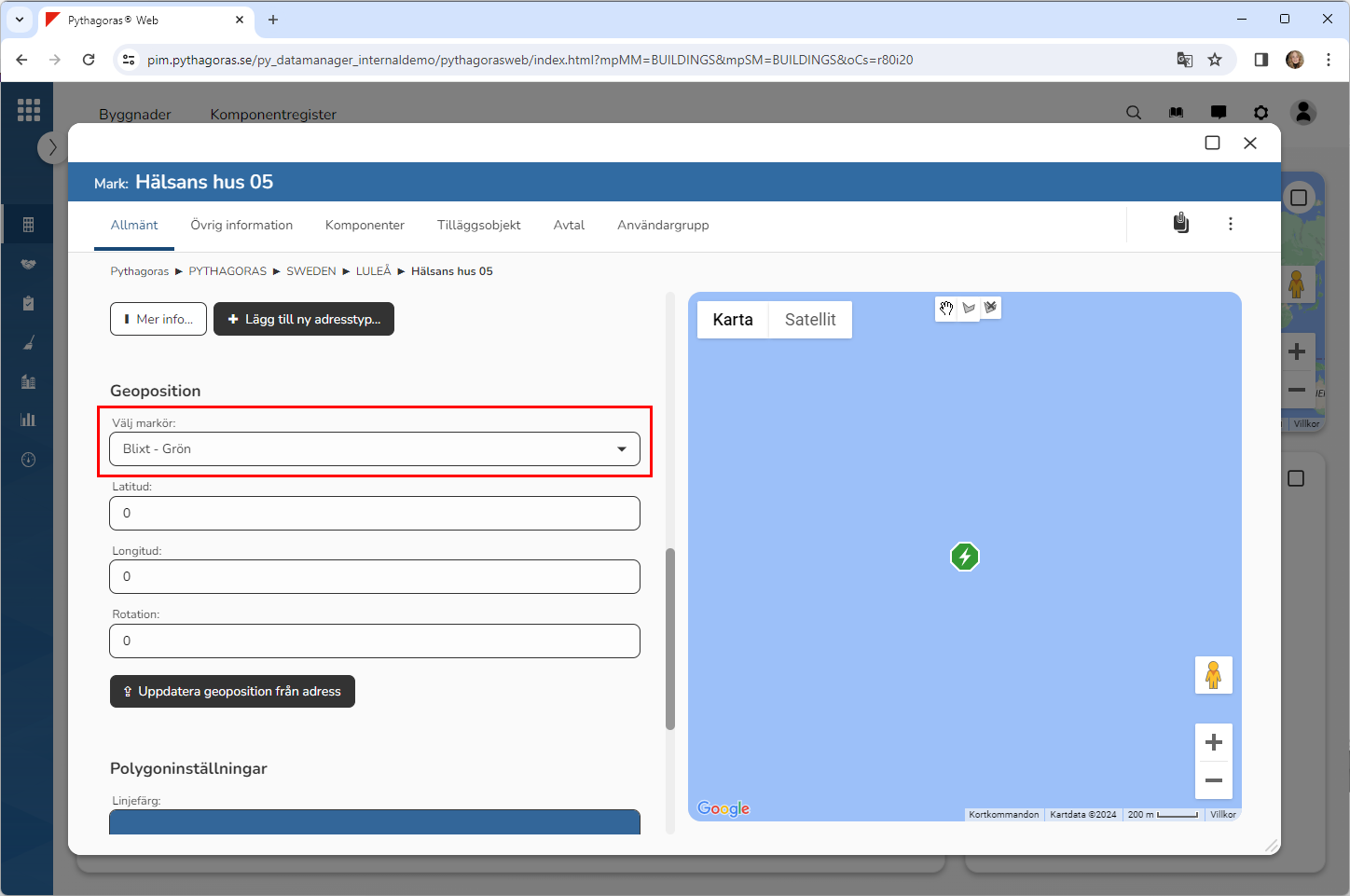Click into the Latitud input field
This screenshot has width=1350, height=896.
click(x=375, y=514)
